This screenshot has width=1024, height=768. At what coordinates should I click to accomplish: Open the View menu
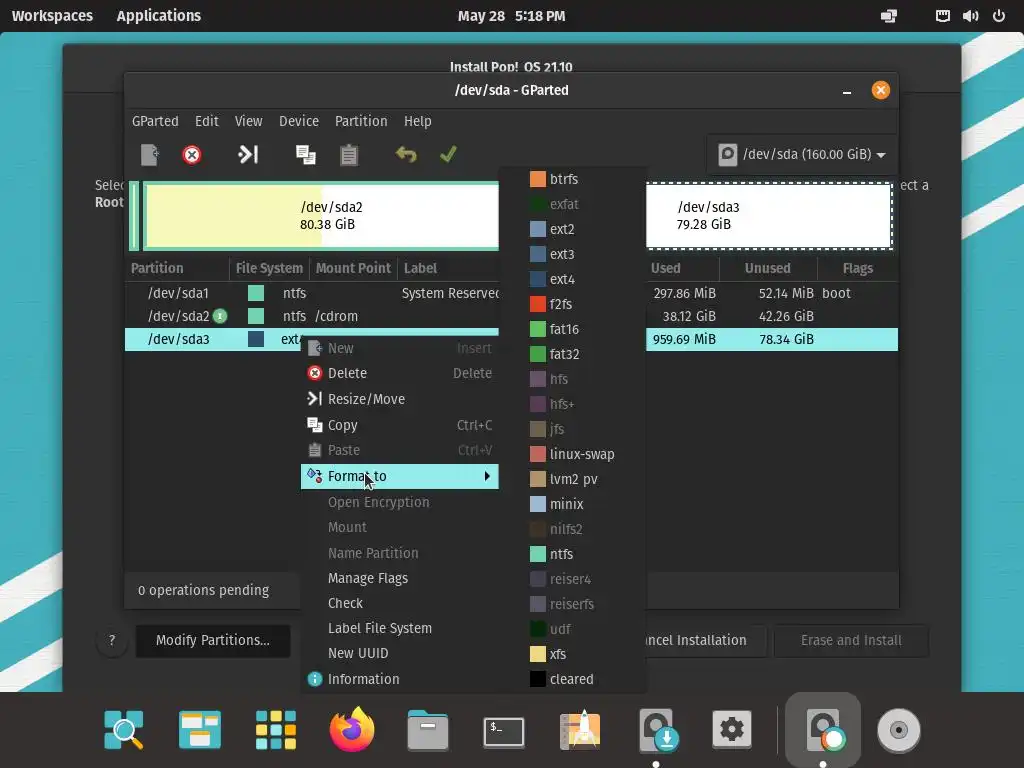coord(248,121)
